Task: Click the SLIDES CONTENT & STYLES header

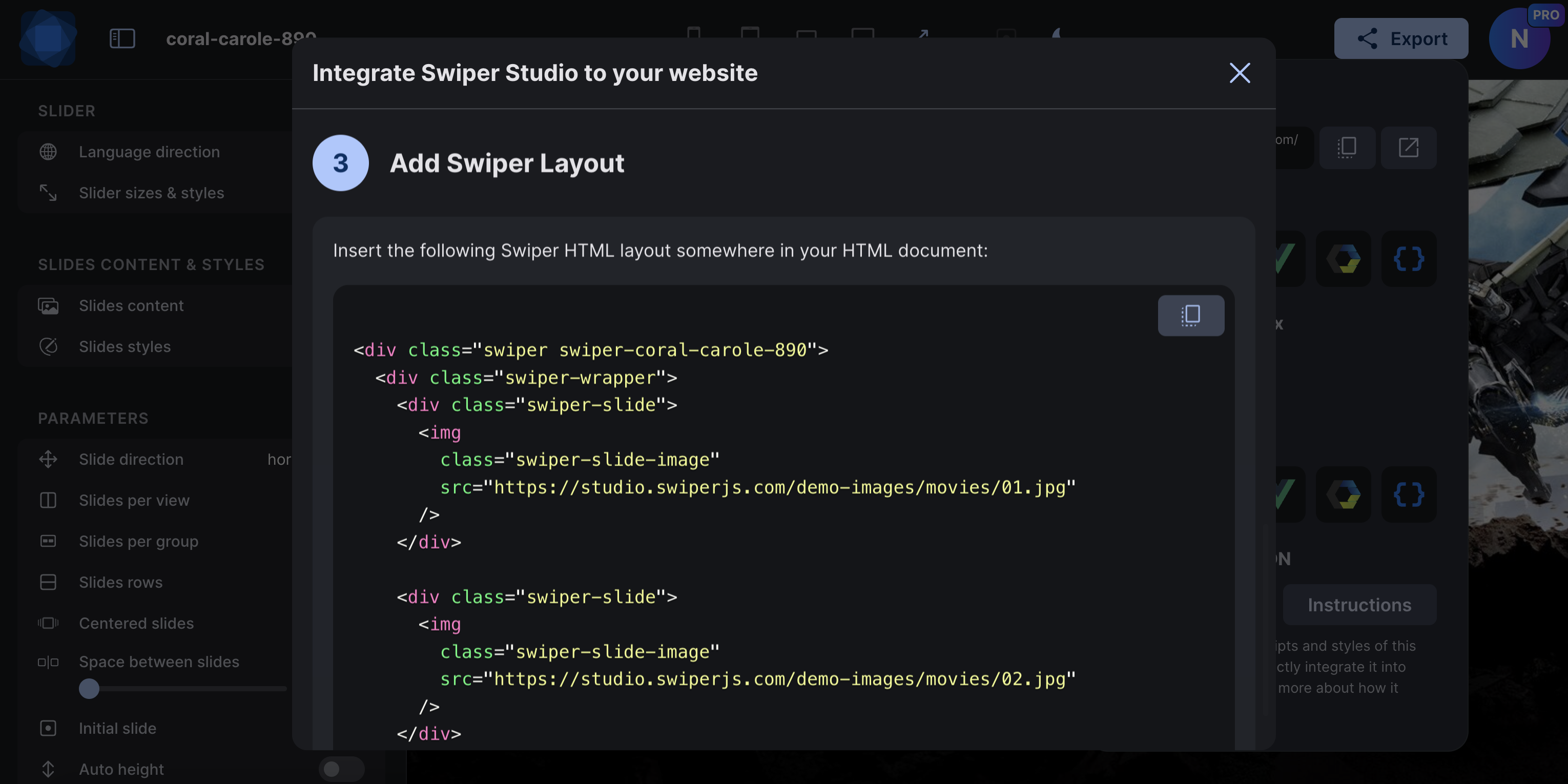Action: [x=151, y=264]
